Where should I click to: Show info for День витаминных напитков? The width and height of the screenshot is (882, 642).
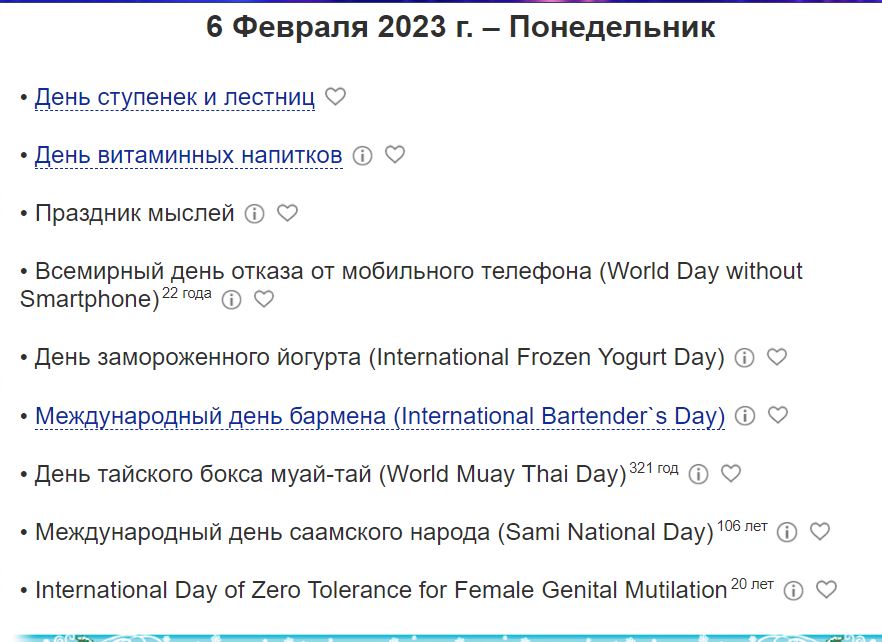363,156
